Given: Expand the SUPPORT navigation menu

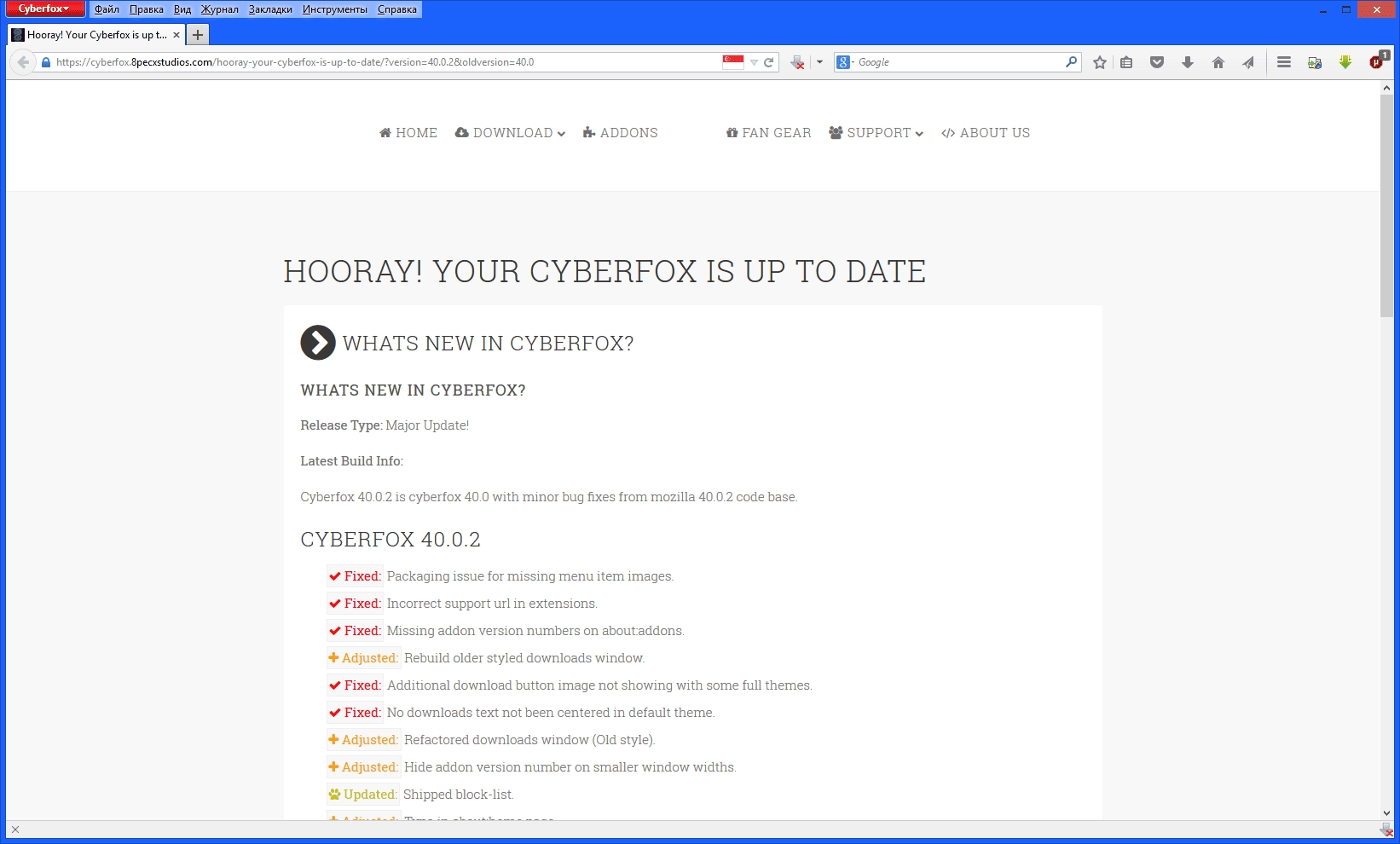Looking at the screenshot, I should (x=876, y=133).
